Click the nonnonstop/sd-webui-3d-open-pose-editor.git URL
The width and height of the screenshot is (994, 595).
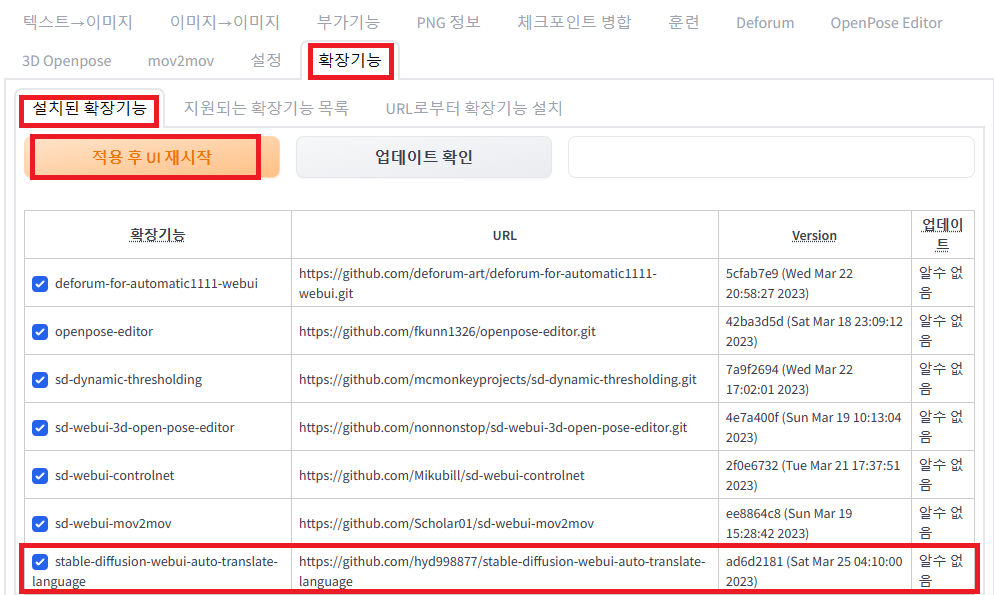(x=493, y=428)
